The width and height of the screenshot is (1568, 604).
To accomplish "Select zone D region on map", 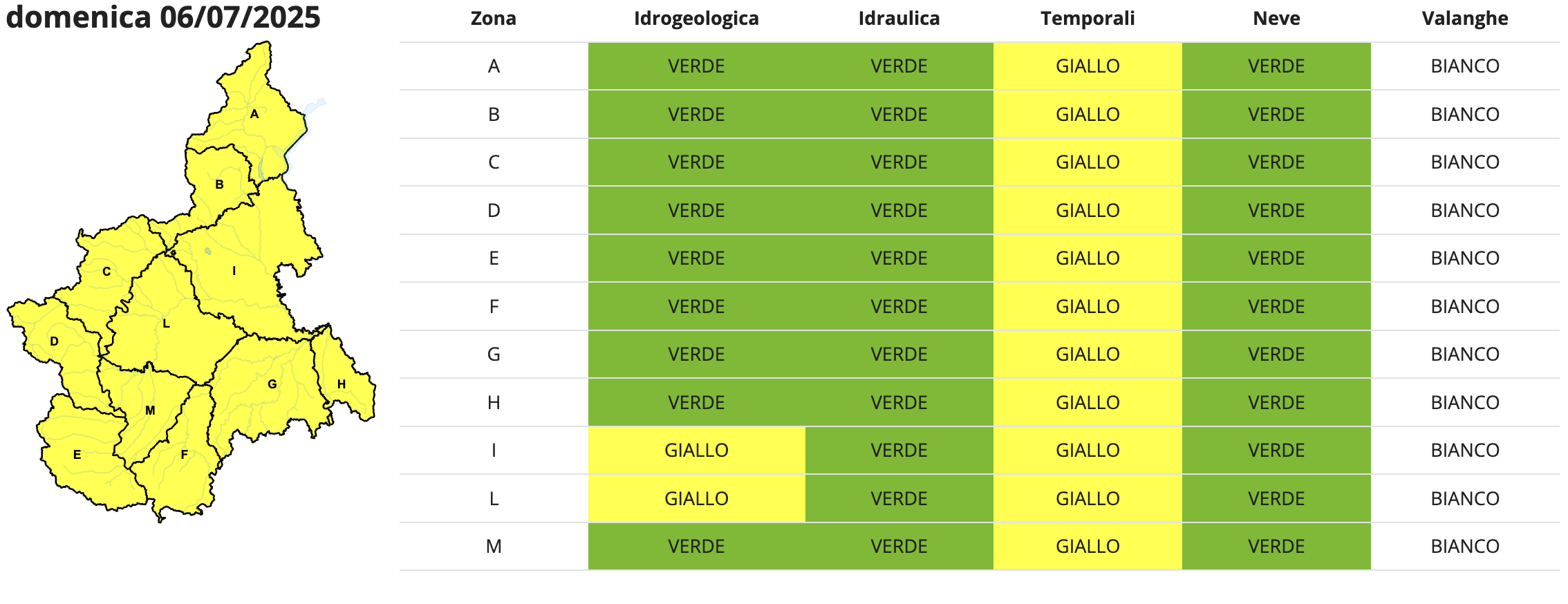I will [54, 341].
